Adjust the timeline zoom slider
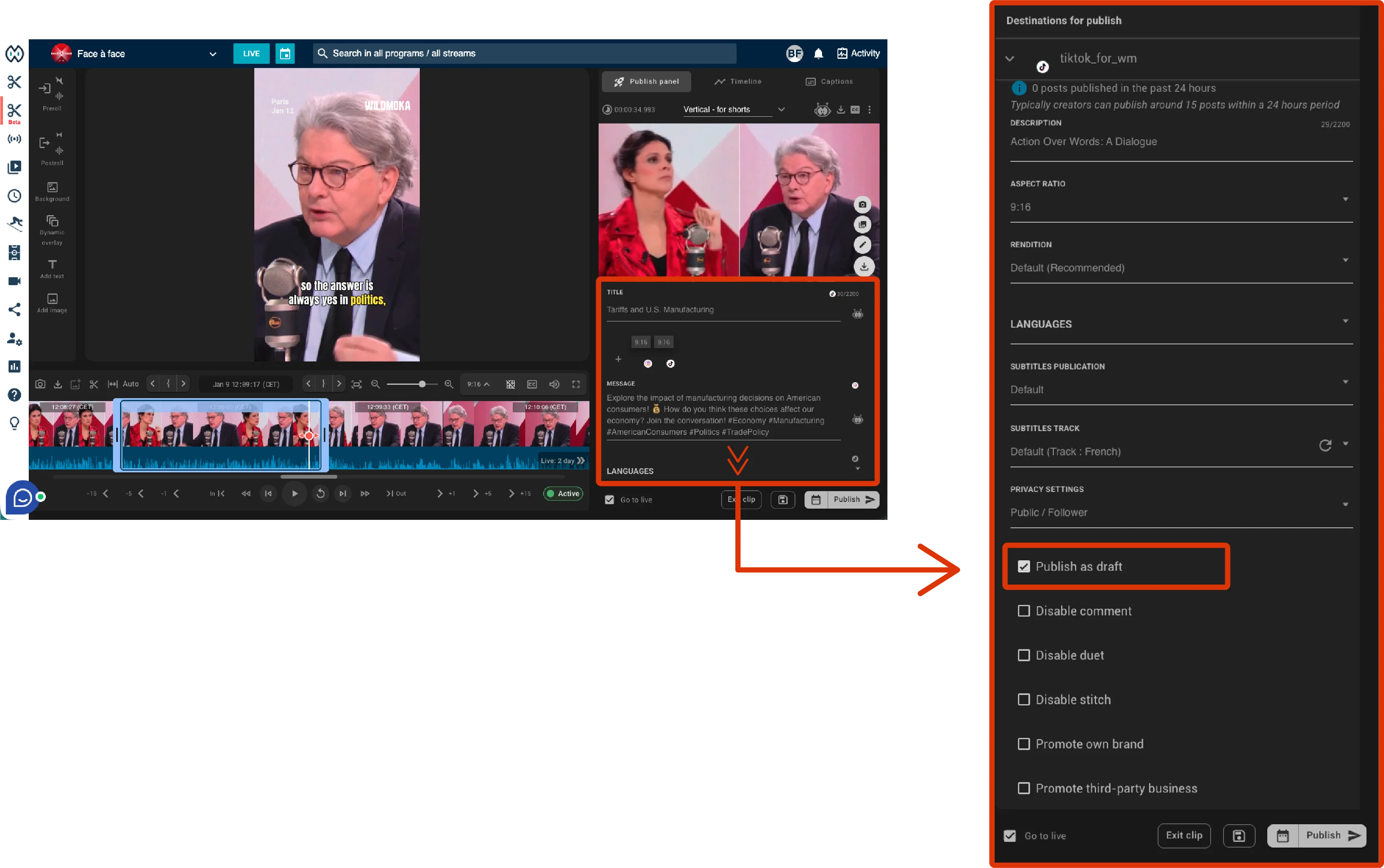This screenshot has width=1384, height=868. (422, 384)
